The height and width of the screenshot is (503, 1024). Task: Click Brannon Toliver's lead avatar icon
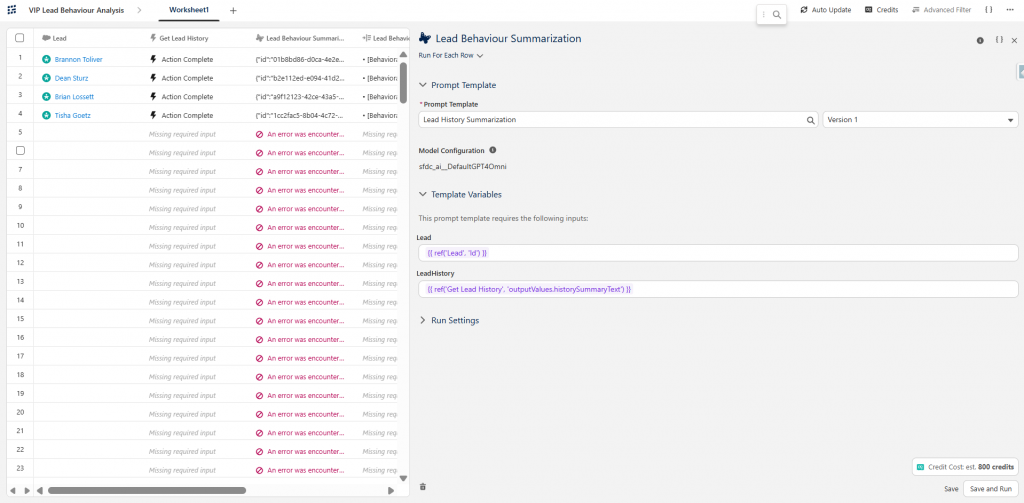(x=46, y=59)
